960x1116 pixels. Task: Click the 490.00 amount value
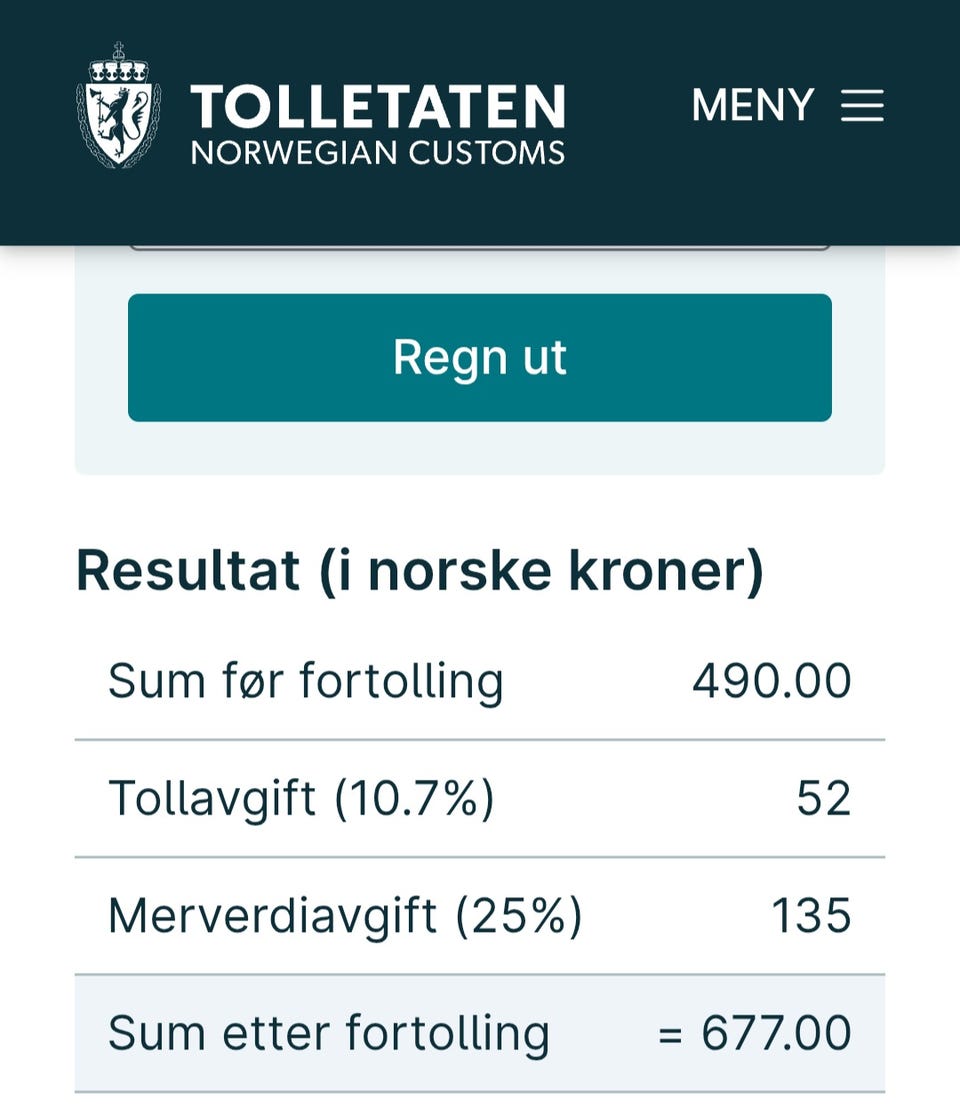772,681
